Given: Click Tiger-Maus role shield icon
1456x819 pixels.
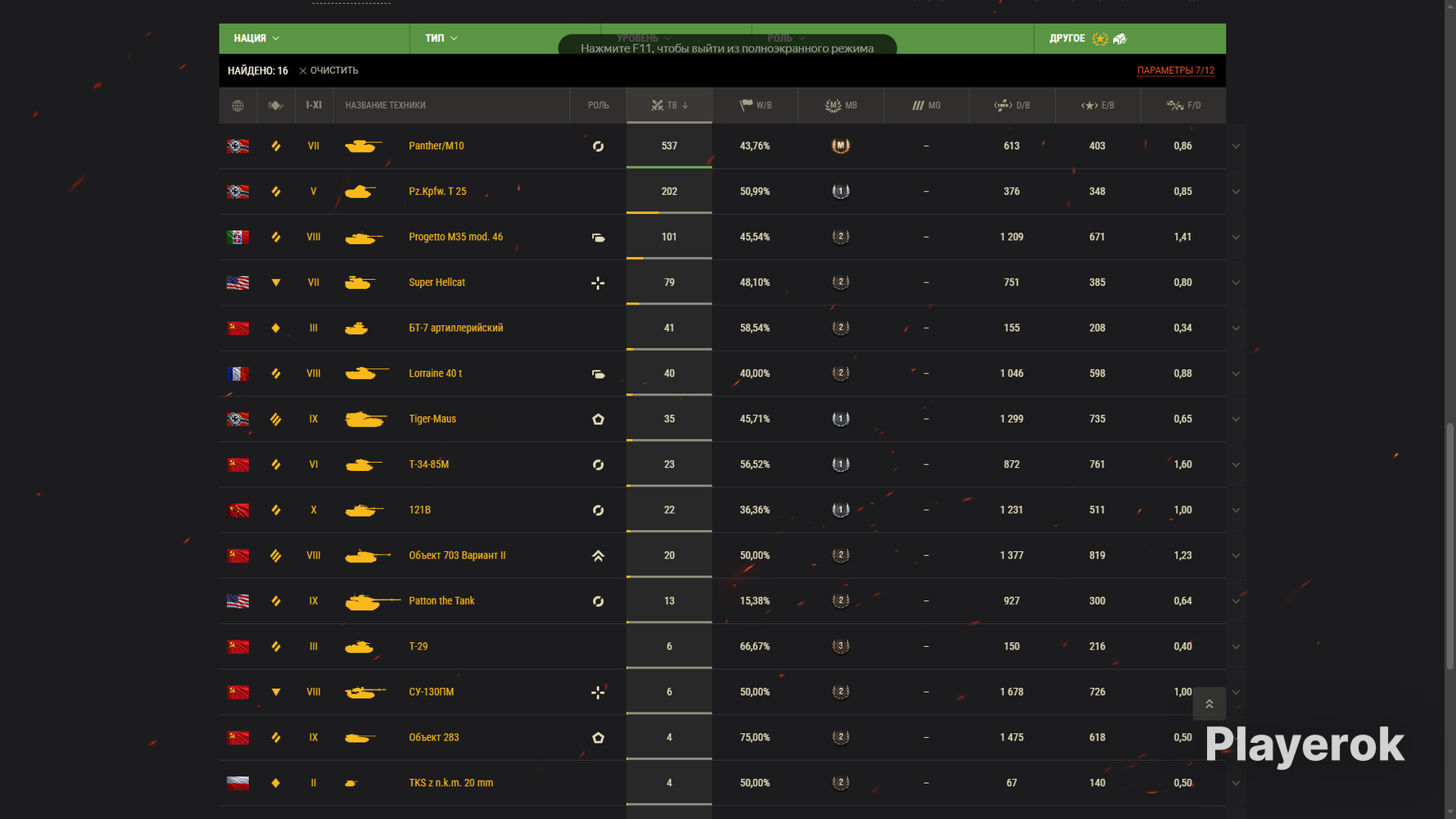Looking at the screenshot, I should point(598,419).
